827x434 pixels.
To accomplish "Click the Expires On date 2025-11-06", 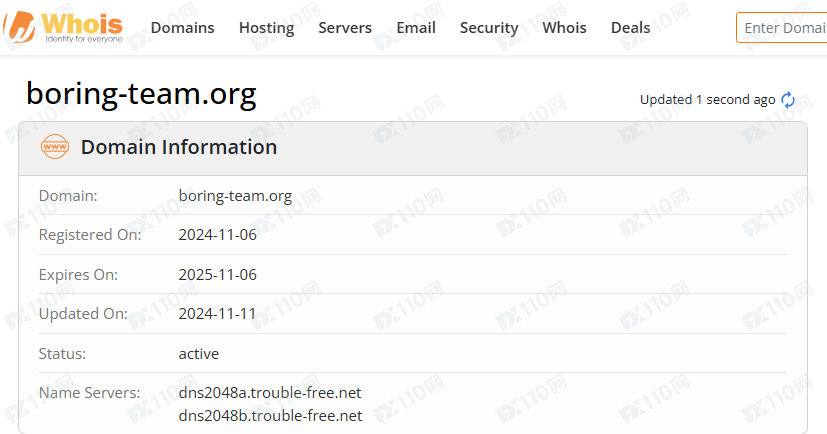I will (x=217, y=275).
